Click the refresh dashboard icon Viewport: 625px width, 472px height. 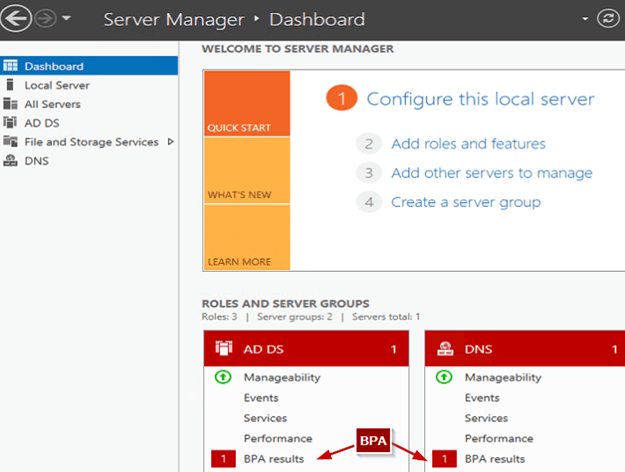point(608,18)
